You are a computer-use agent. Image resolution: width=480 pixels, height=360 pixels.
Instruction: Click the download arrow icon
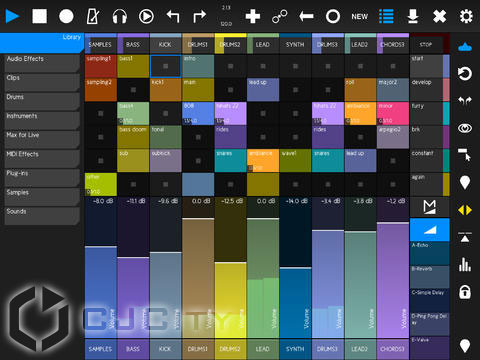[x=413, y=16]
